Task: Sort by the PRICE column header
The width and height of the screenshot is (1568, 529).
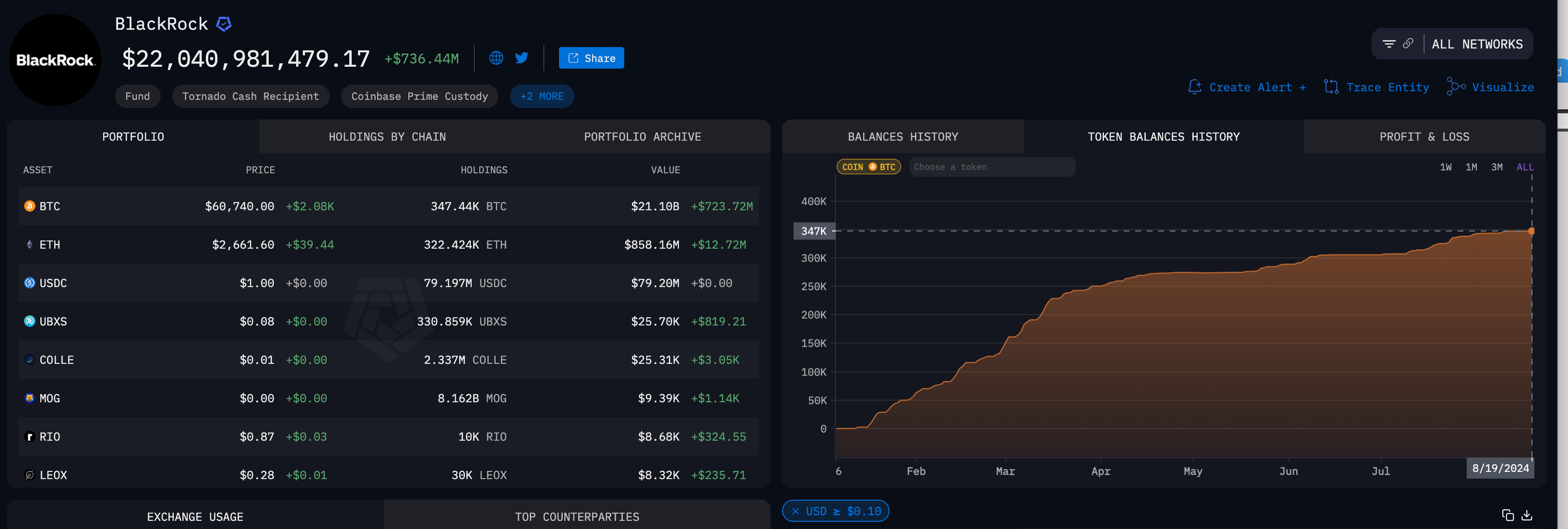Action: tap(260, 170)
